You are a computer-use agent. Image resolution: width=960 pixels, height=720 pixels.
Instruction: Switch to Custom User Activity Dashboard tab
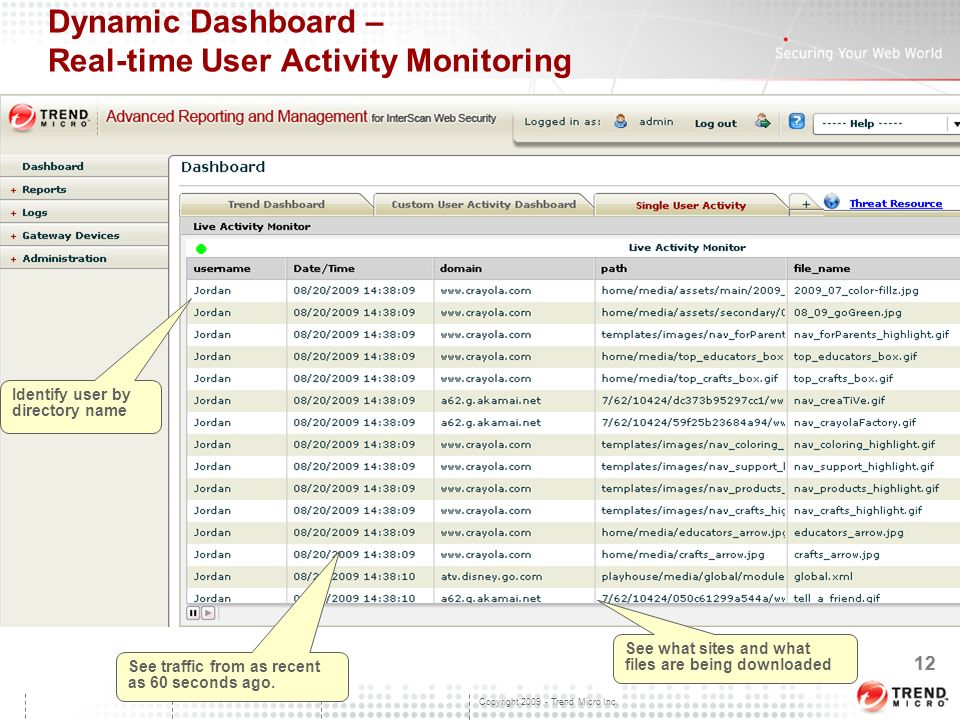(484, 204)
